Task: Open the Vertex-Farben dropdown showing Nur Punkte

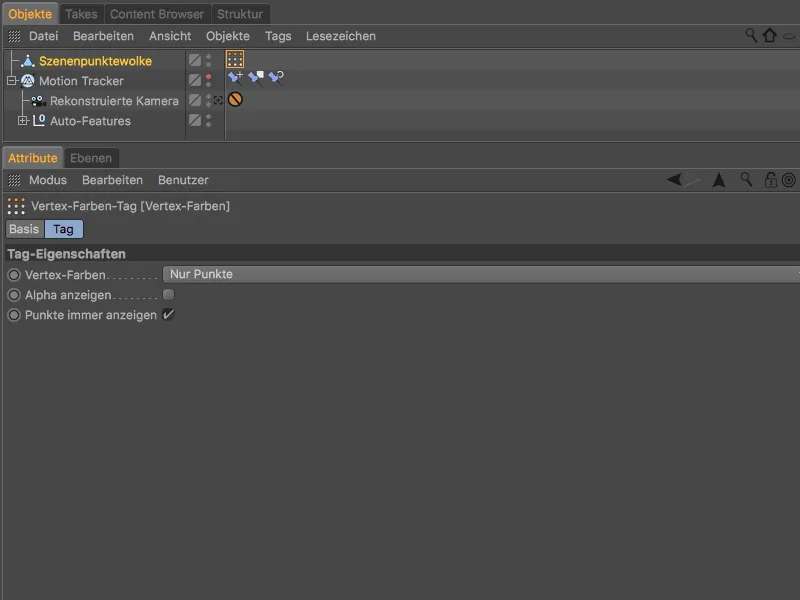Action: [x=481, y=274]
